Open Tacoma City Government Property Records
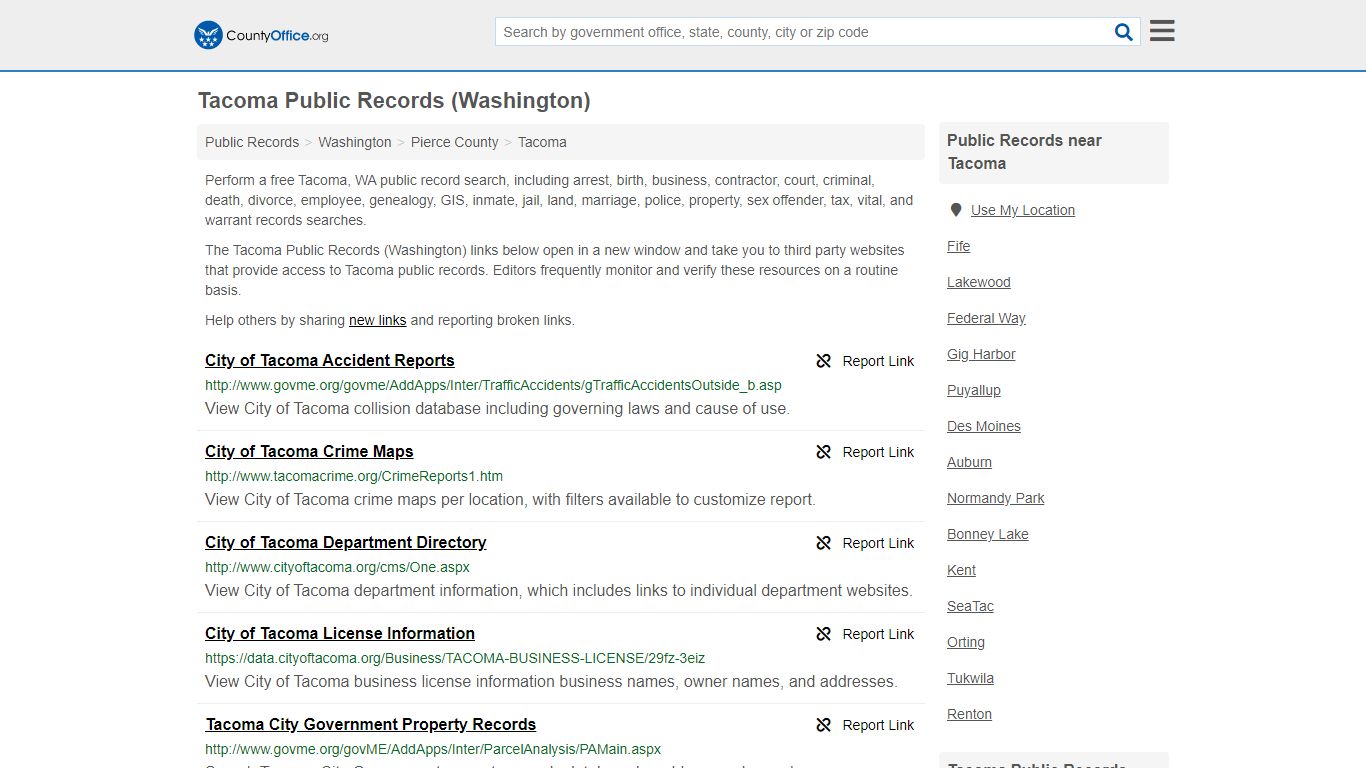Viewport: 1366px width, 768px height. [x=371, y=725]
